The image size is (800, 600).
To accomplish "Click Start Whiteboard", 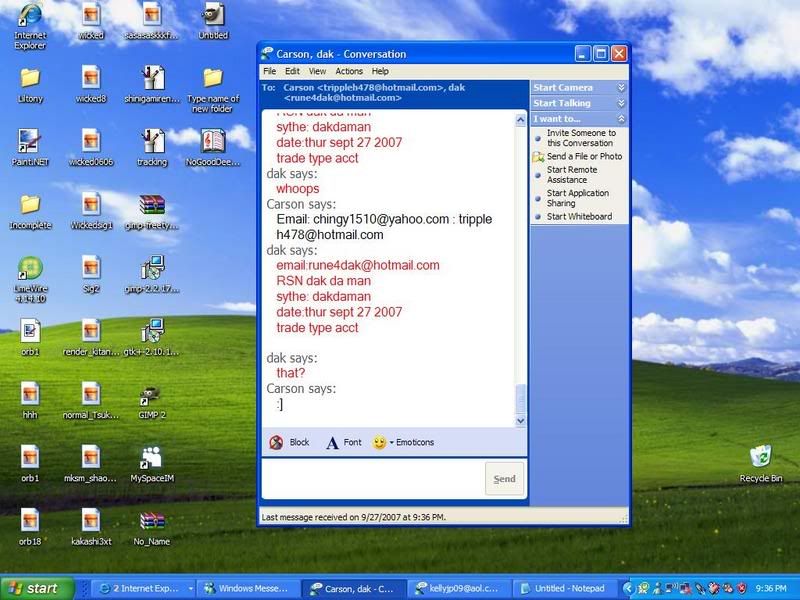I will pyautogui.click(x=579, y=216).
